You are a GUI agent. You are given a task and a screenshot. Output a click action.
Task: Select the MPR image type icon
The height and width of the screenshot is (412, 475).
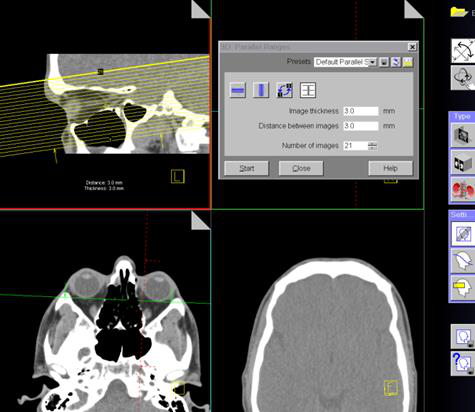tap(463, 135)
